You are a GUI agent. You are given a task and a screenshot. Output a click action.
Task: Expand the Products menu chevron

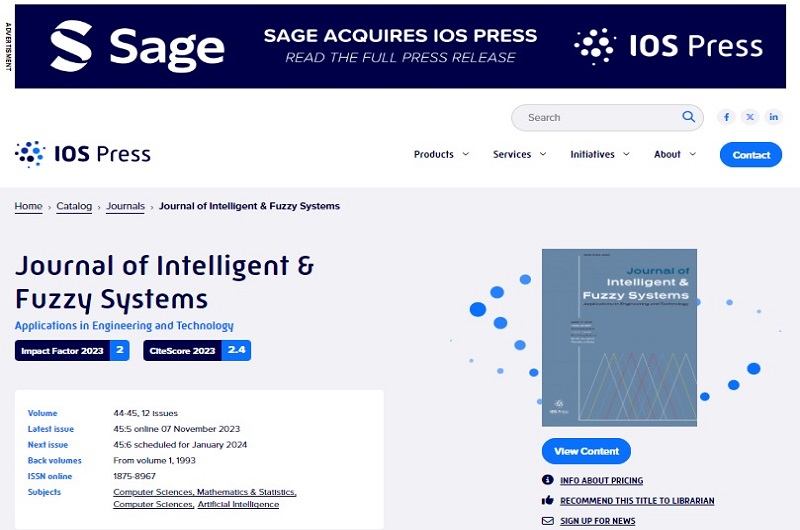pyautogui.click(x=466, y=154)
